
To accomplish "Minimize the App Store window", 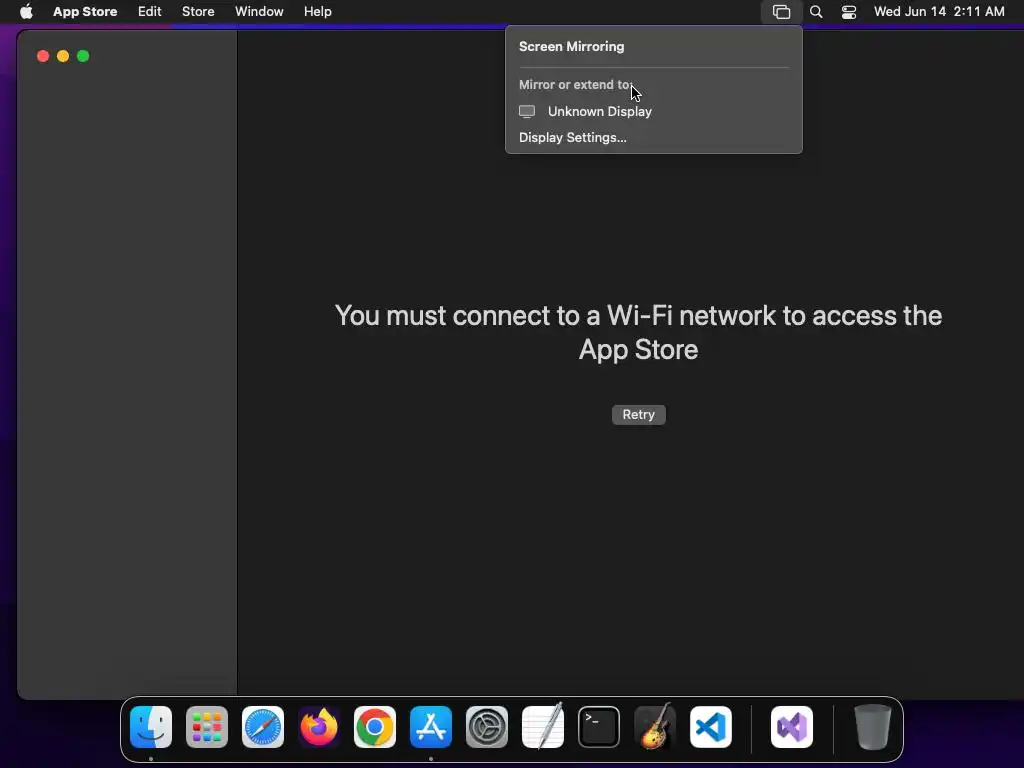I will click(x=63, y=56).
